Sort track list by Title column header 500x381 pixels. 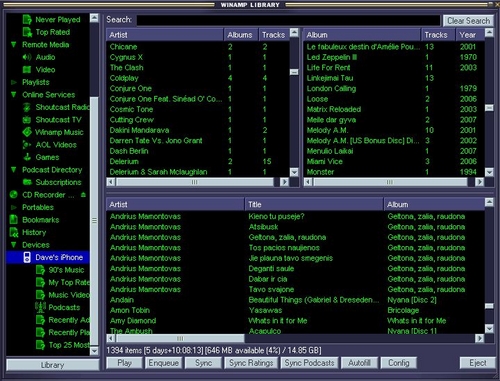[x=313, y=204]
